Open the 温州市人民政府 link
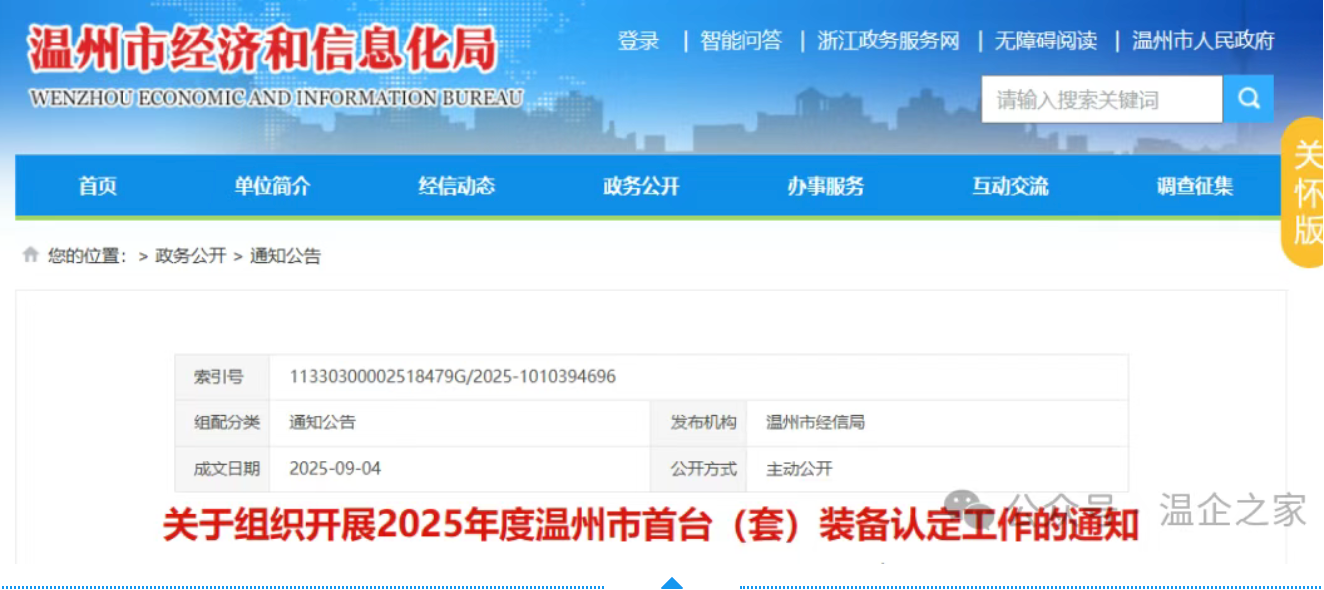This screenshot has height=590, width=1324. (1203, 41)
